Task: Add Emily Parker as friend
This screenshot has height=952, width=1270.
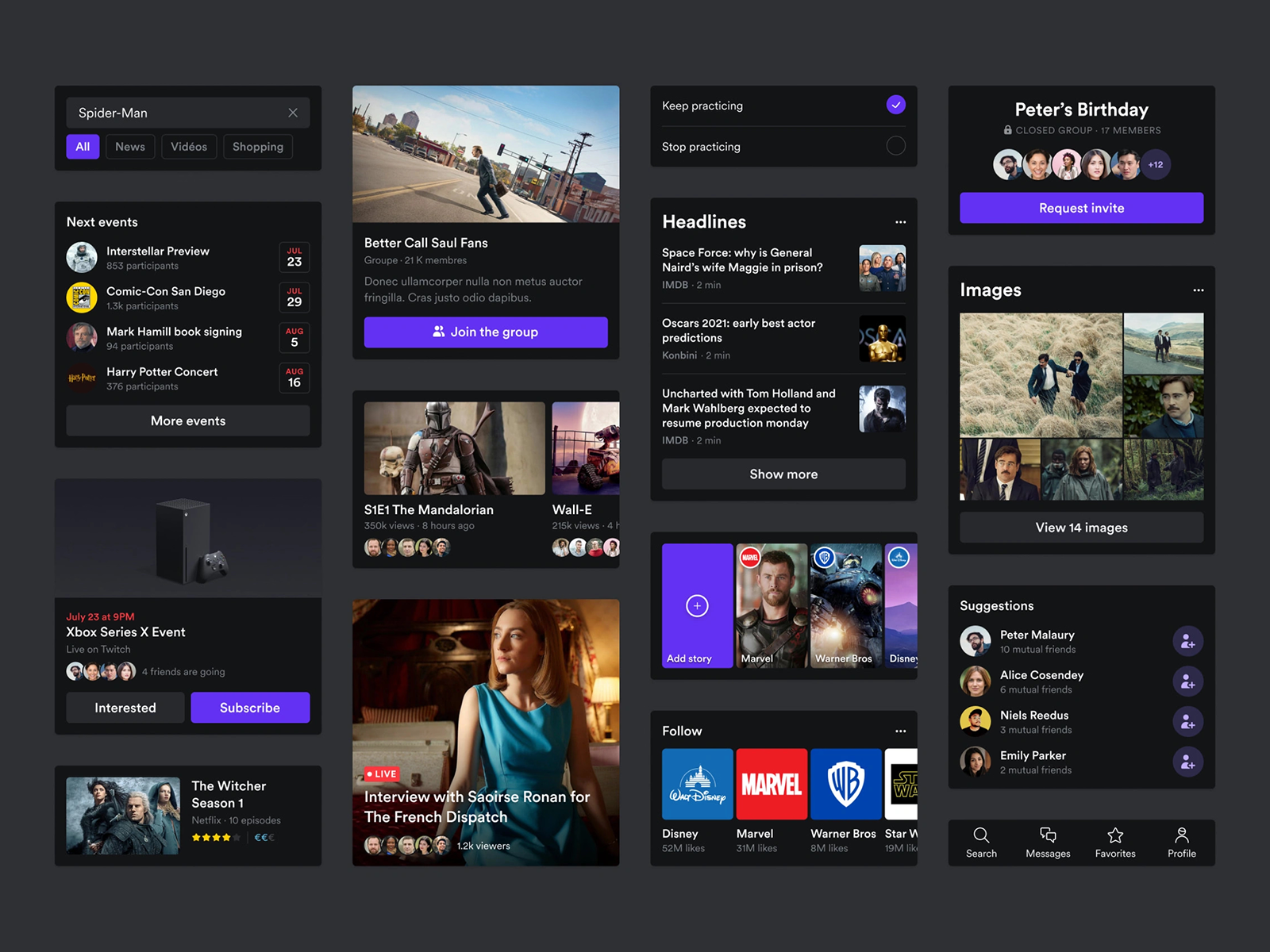Action: pos(1187,762)
